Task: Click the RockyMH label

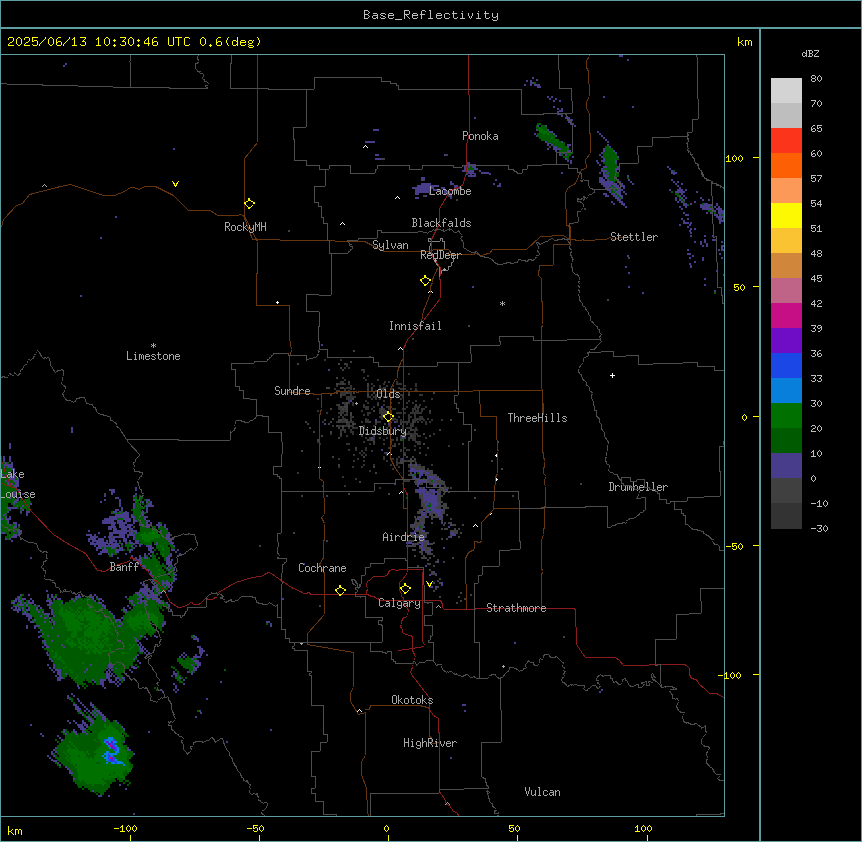Action: [245, 227]
